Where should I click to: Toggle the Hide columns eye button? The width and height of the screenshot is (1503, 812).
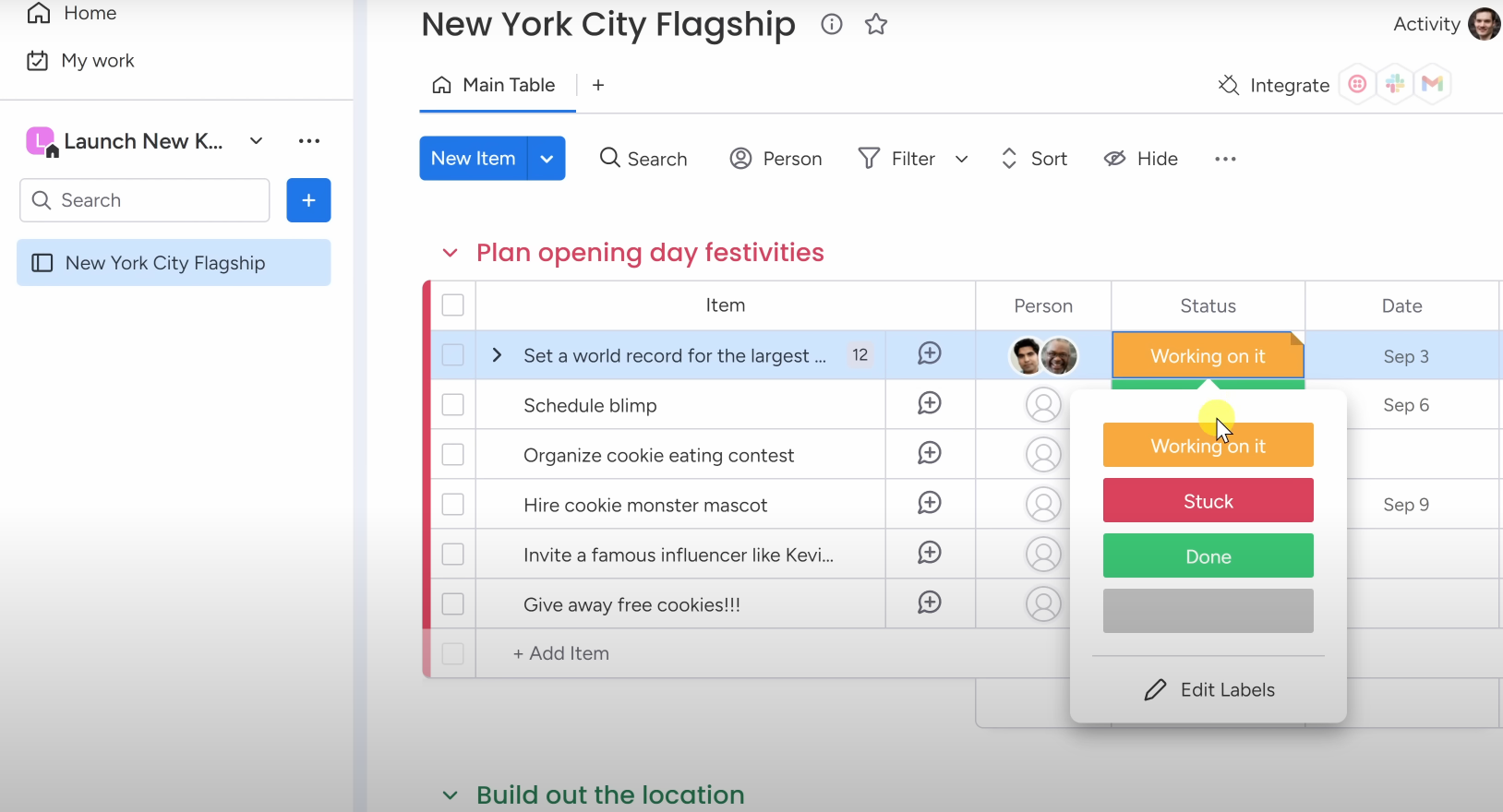coord(1141,159)
